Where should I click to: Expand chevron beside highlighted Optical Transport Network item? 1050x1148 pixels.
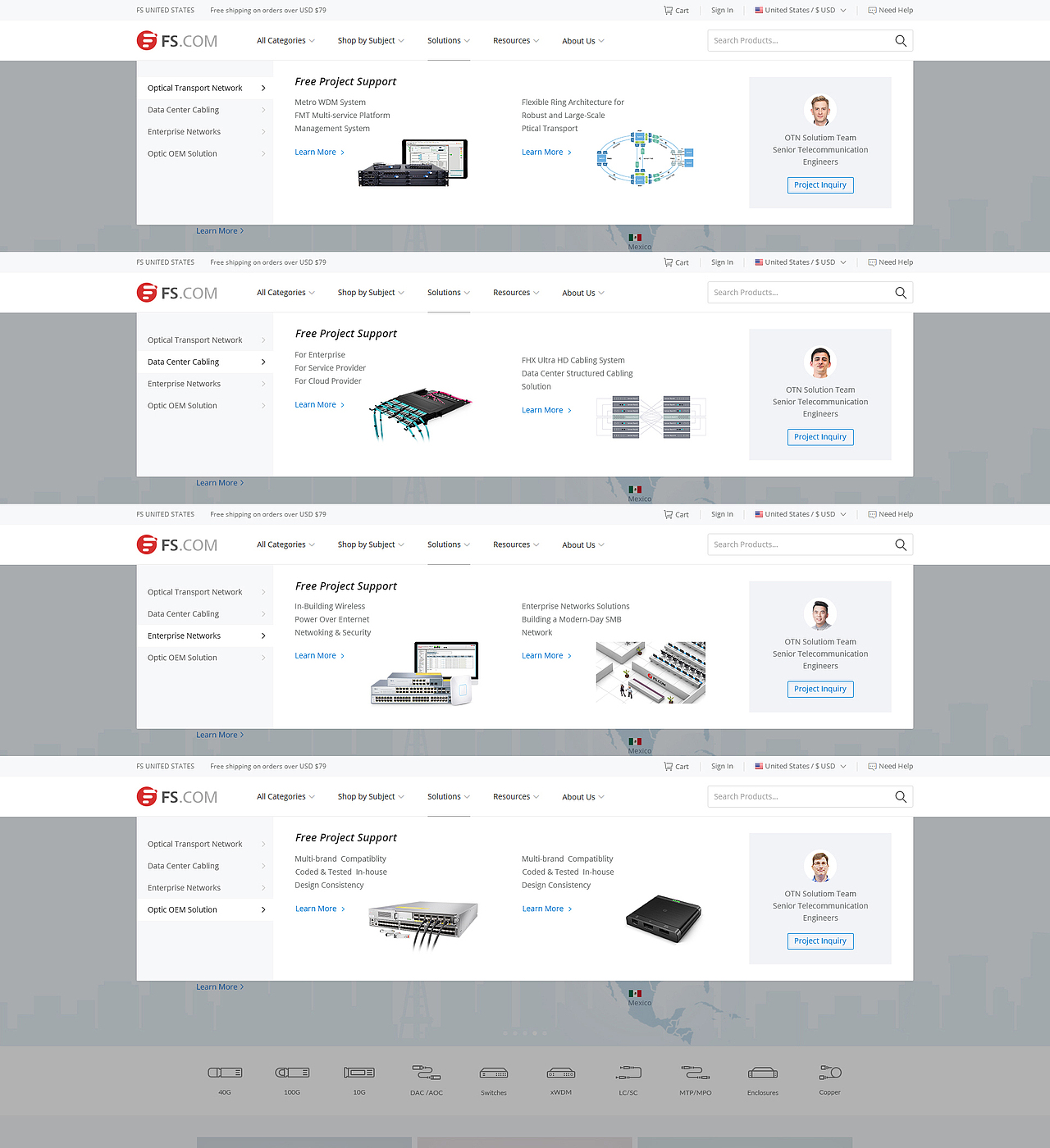coord(263,88)
